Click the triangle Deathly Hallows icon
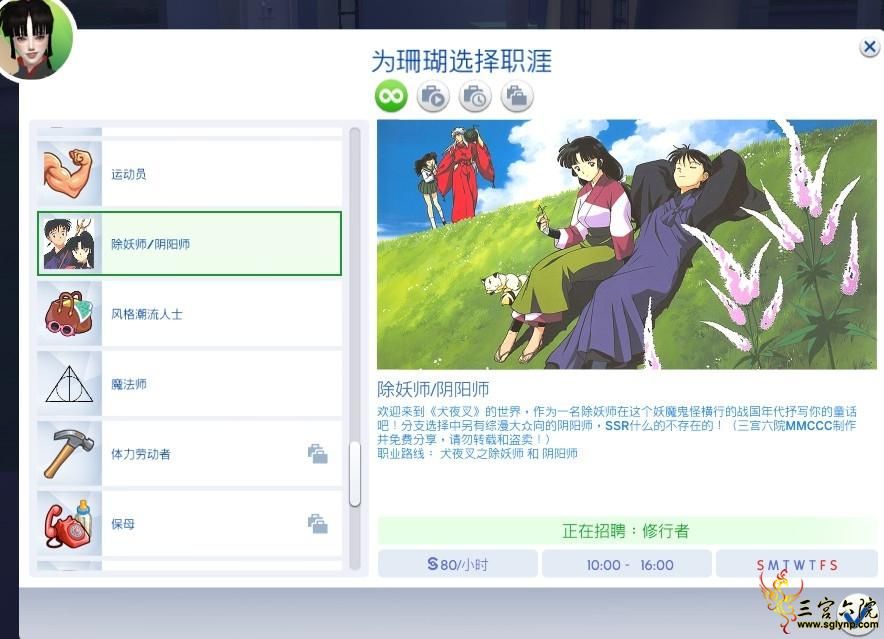The width and height of the screenshot is (884, 639). pos(69,384)
